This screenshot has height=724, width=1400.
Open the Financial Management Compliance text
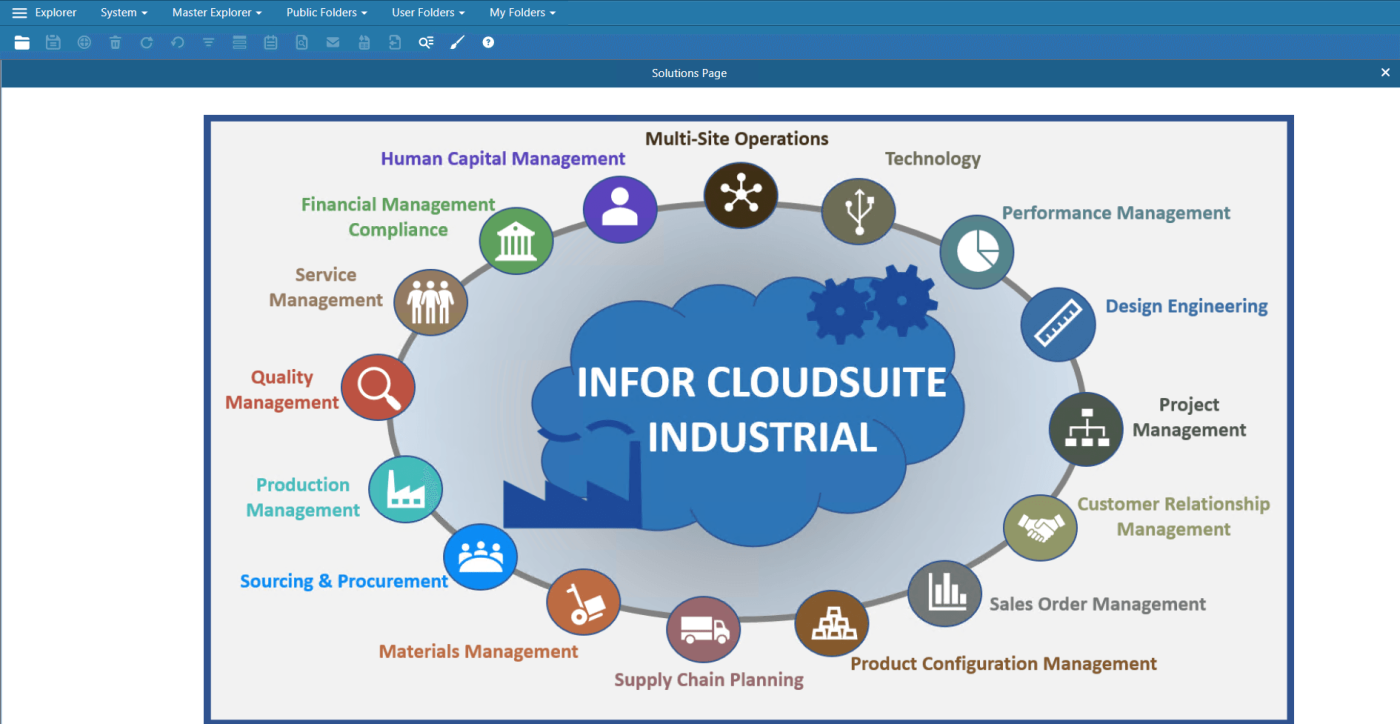(x=398, y=217)
